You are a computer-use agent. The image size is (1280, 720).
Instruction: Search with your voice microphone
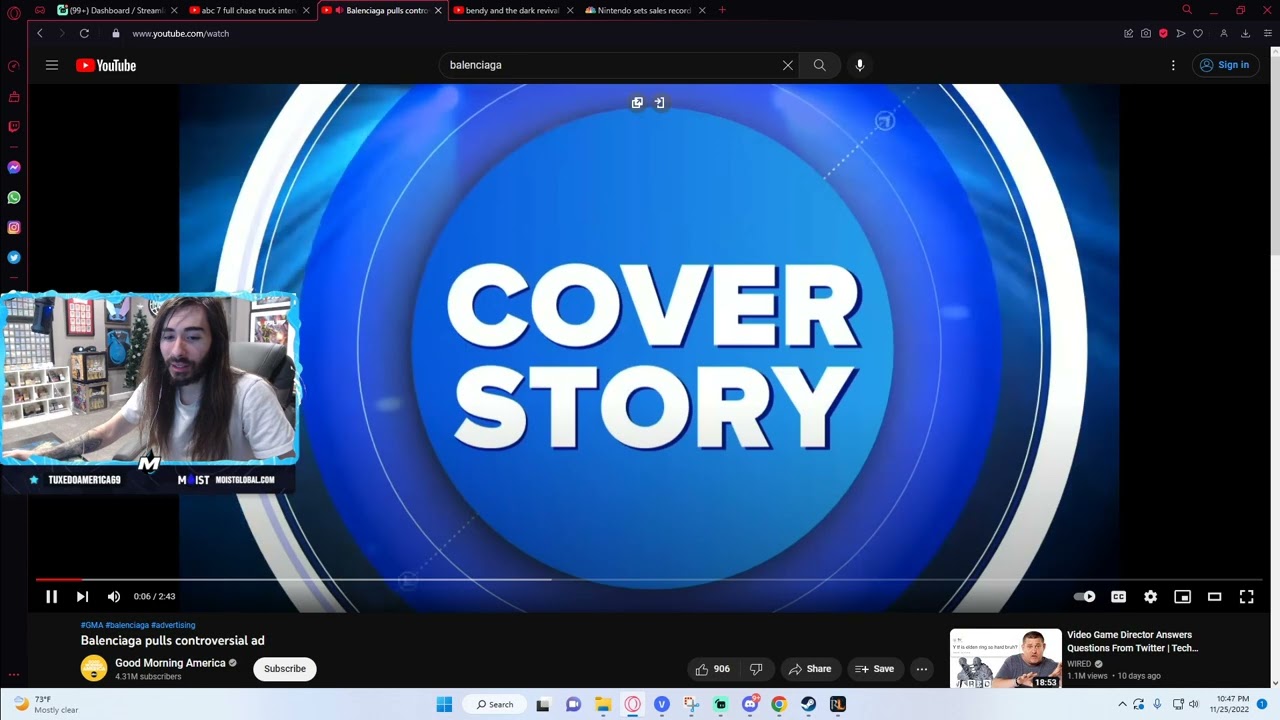(x=859, y=65)
